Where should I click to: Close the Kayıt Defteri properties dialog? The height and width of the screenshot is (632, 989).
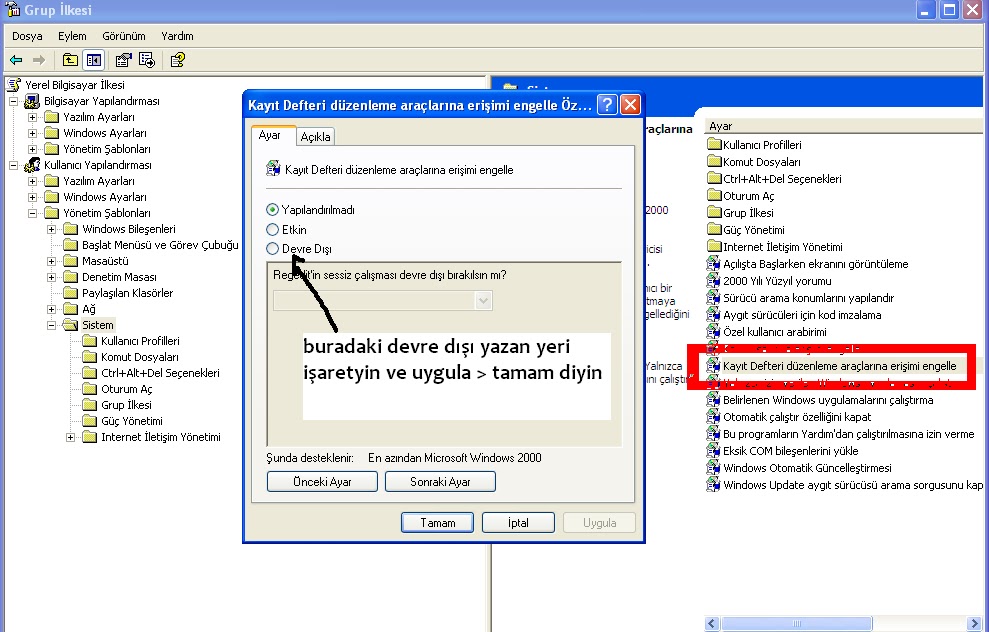pyautogui.click(x=630, y=105)
